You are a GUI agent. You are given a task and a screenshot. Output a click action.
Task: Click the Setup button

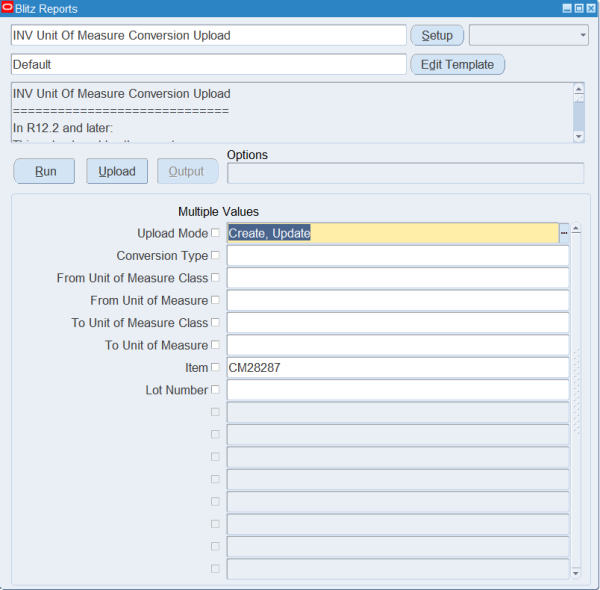[x=437, y=35]
